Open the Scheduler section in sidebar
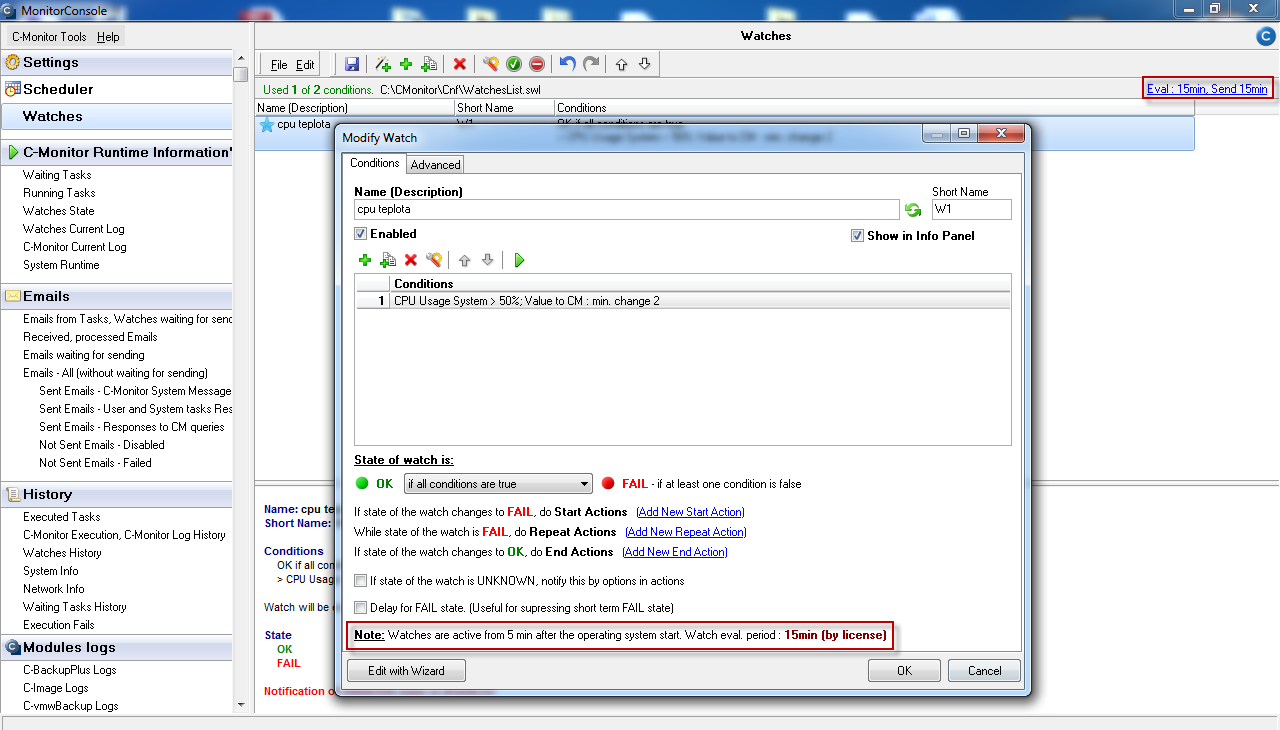Image resolution: width=1280 pixels, height=730 pixels. click(116, 89)
